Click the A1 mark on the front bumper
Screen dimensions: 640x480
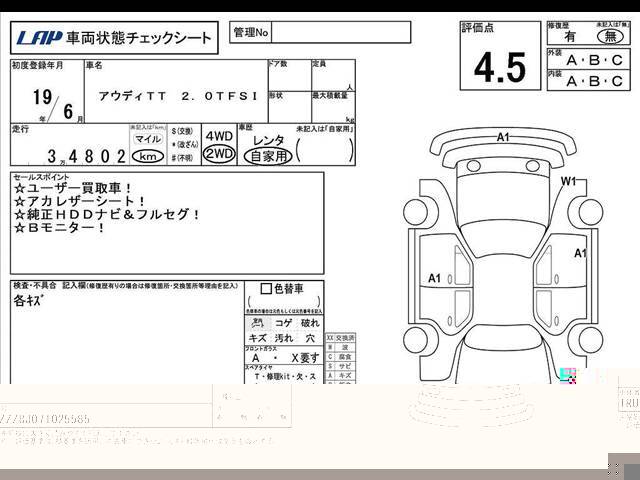[503, 137]
